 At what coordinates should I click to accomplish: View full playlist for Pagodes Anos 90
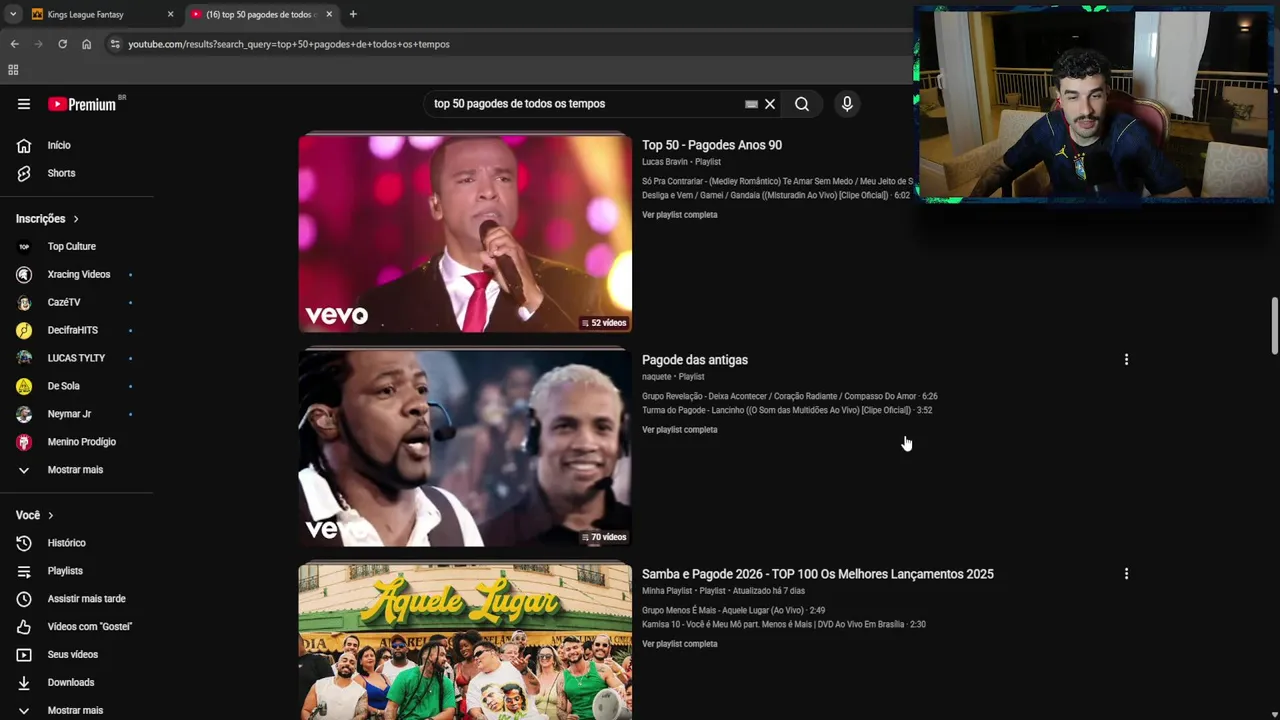click(x=680, y=215)
